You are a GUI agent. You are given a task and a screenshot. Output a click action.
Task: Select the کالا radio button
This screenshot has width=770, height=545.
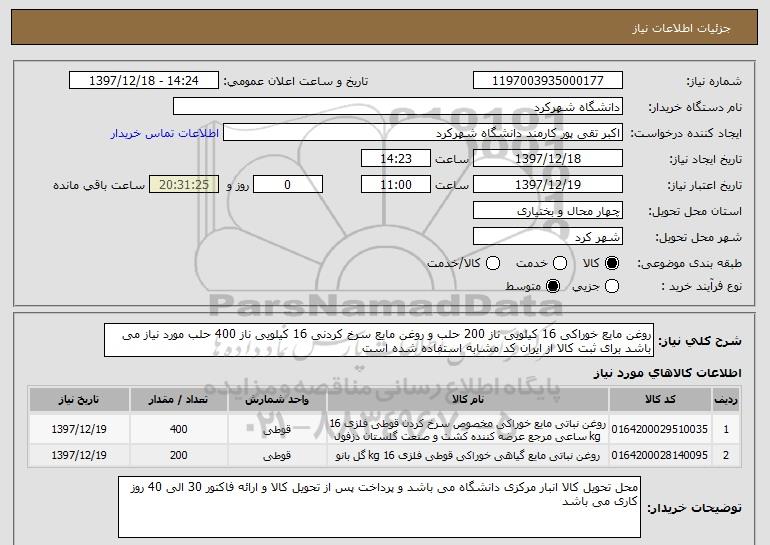point(611,263)
